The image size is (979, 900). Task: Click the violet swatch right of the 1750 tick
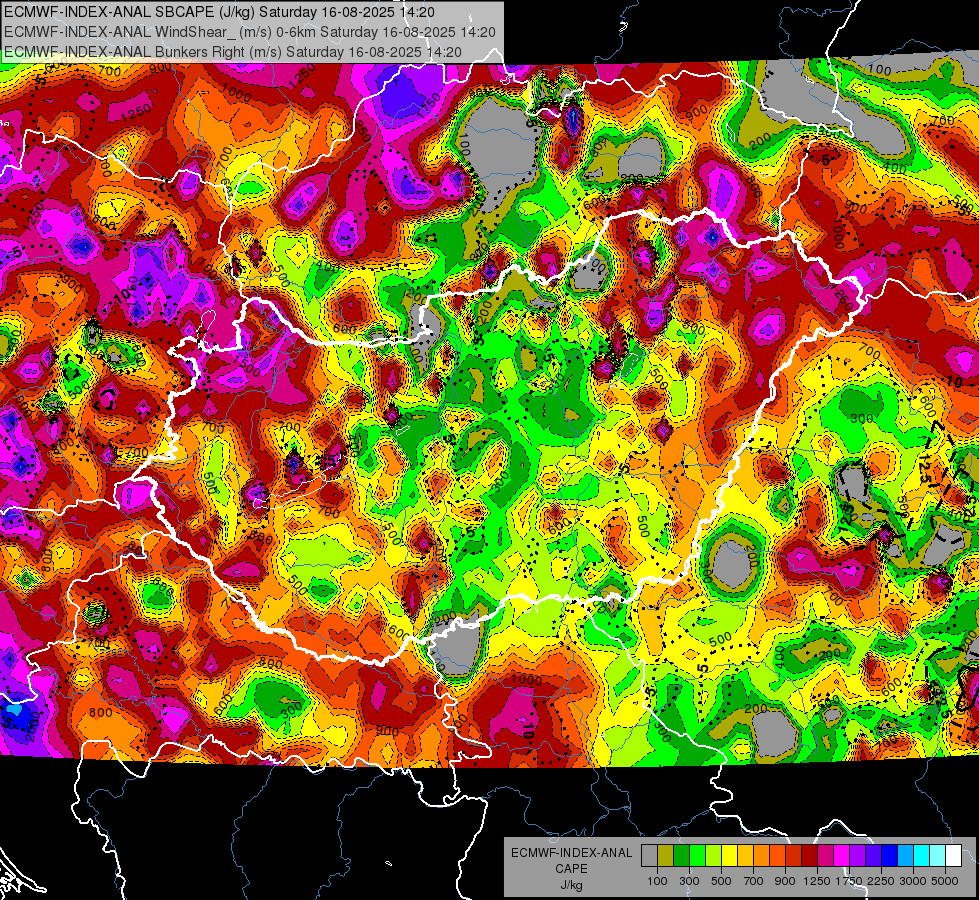pyautogui.click(x=858, y=856)
